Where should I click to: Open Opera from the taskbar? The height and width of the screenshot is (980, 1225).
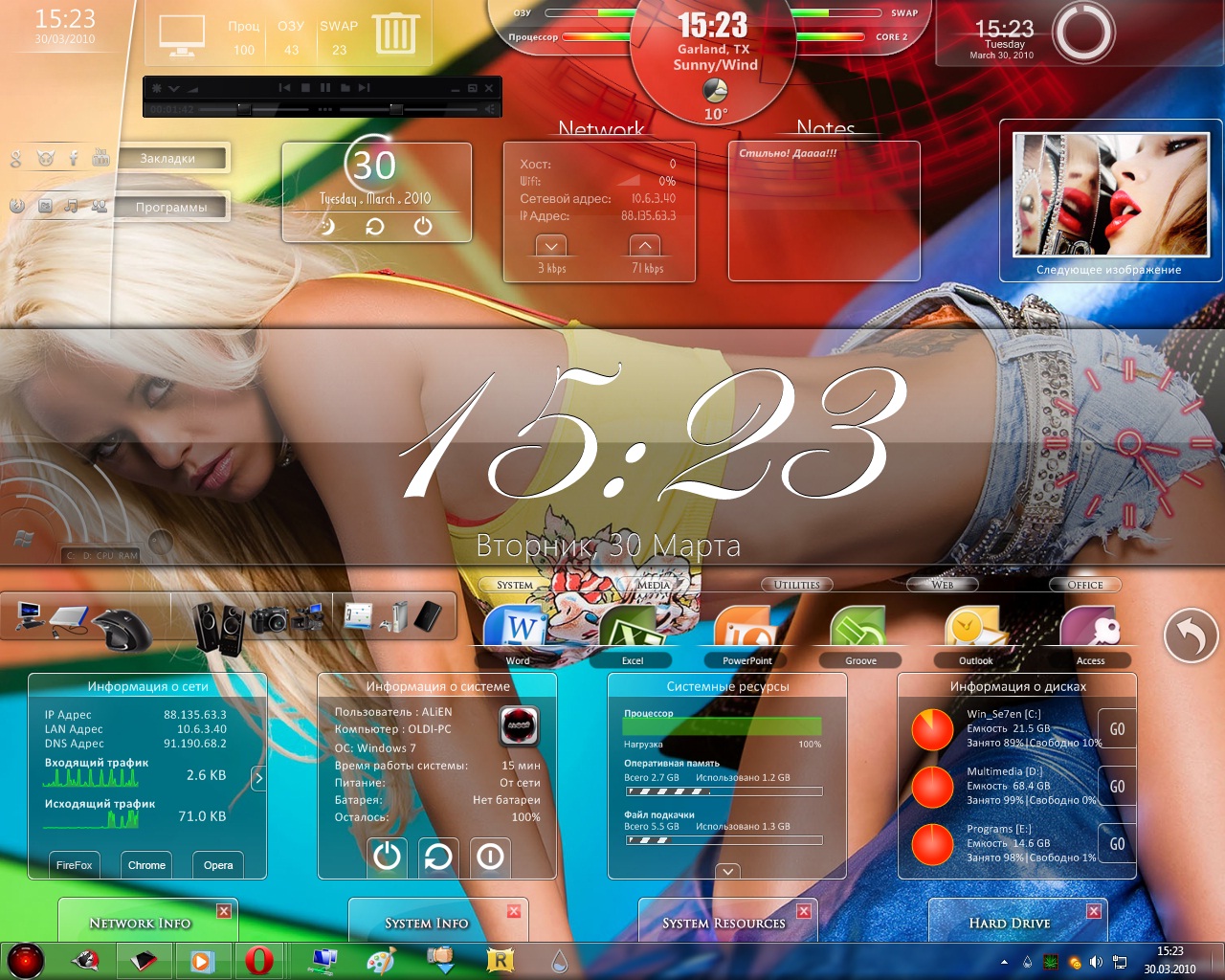[258, 961]
